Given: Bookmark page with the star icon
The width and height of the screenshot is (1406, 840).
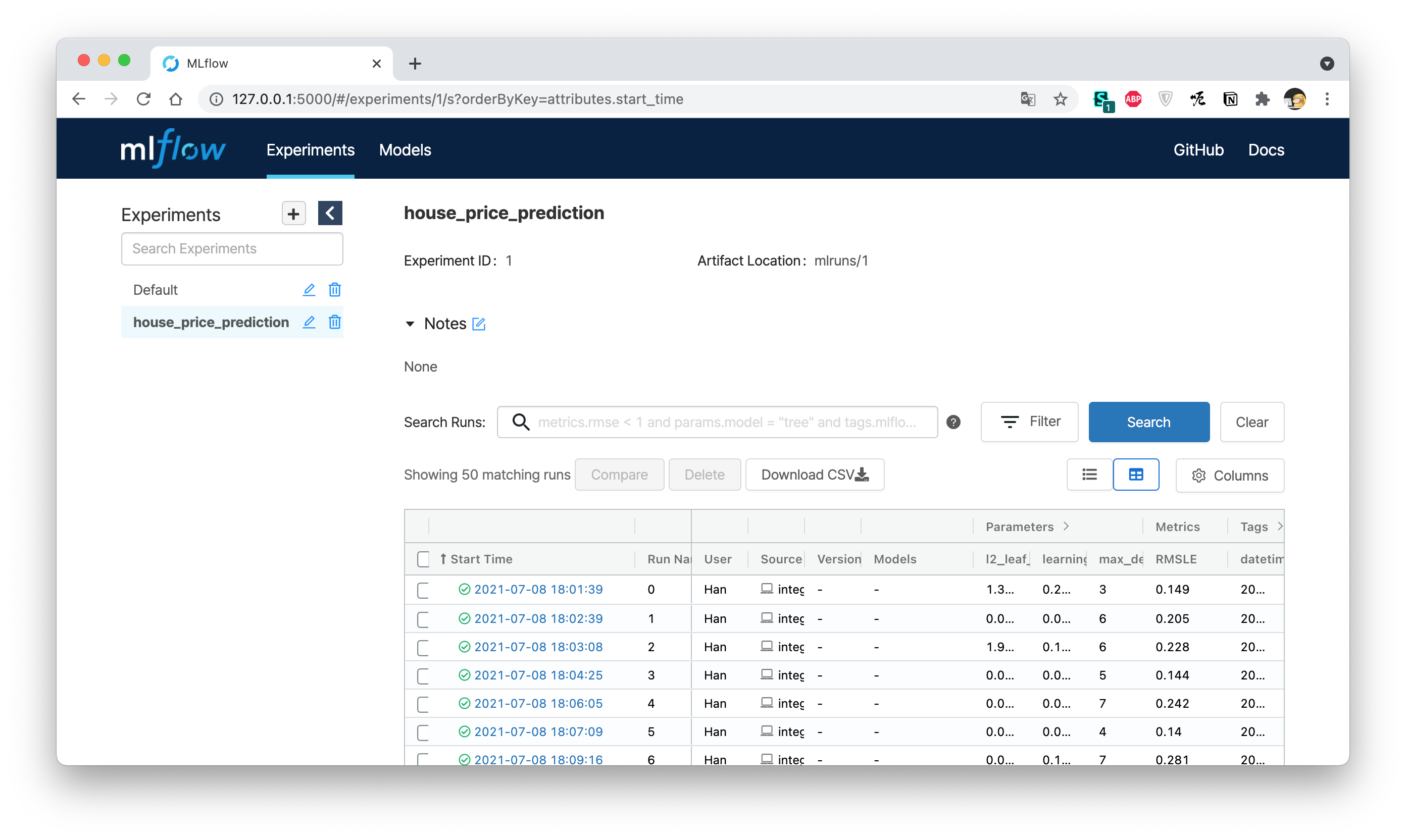Looking at the screenshot, I should click(x=1060, y=99).
